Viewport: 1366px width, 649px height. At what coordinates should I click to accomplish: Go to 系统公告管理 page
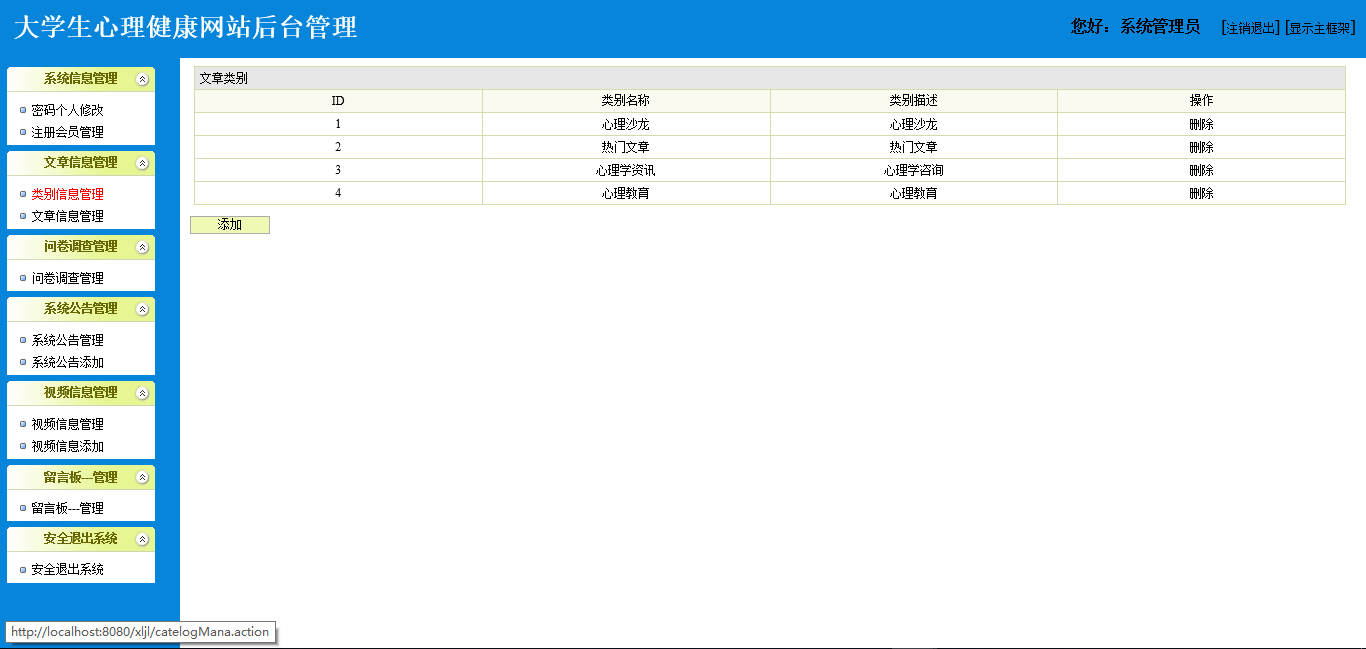point(67,340)
